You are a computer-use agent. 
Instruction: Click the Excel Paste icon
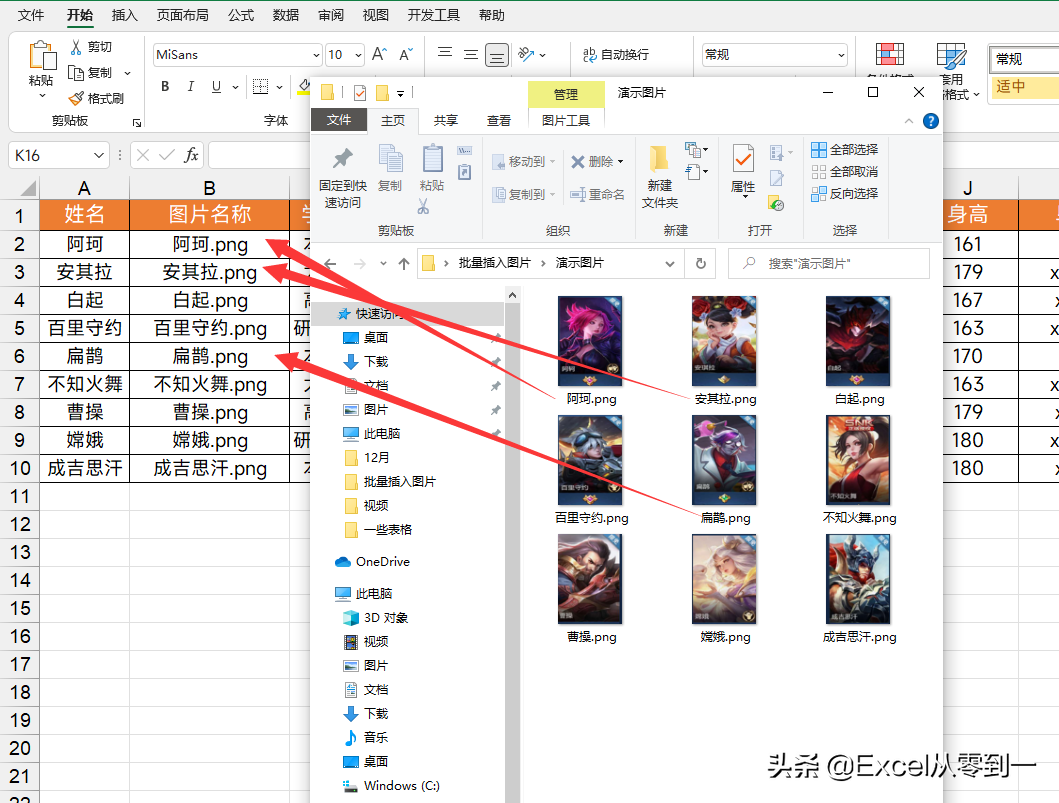(x=42, y=55)
